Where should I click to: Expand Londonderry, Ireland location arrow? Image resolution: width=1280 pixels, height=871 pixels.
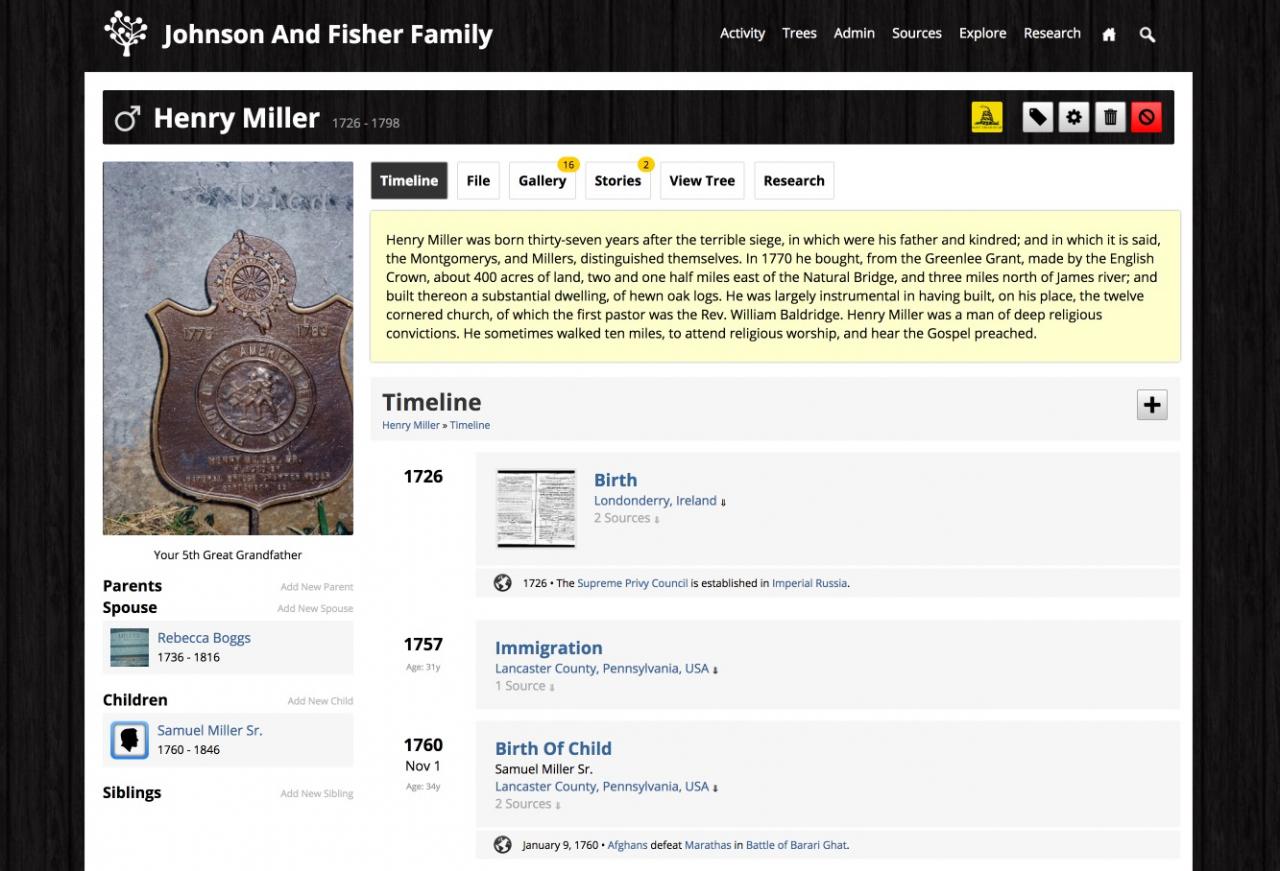coord(724,502)
